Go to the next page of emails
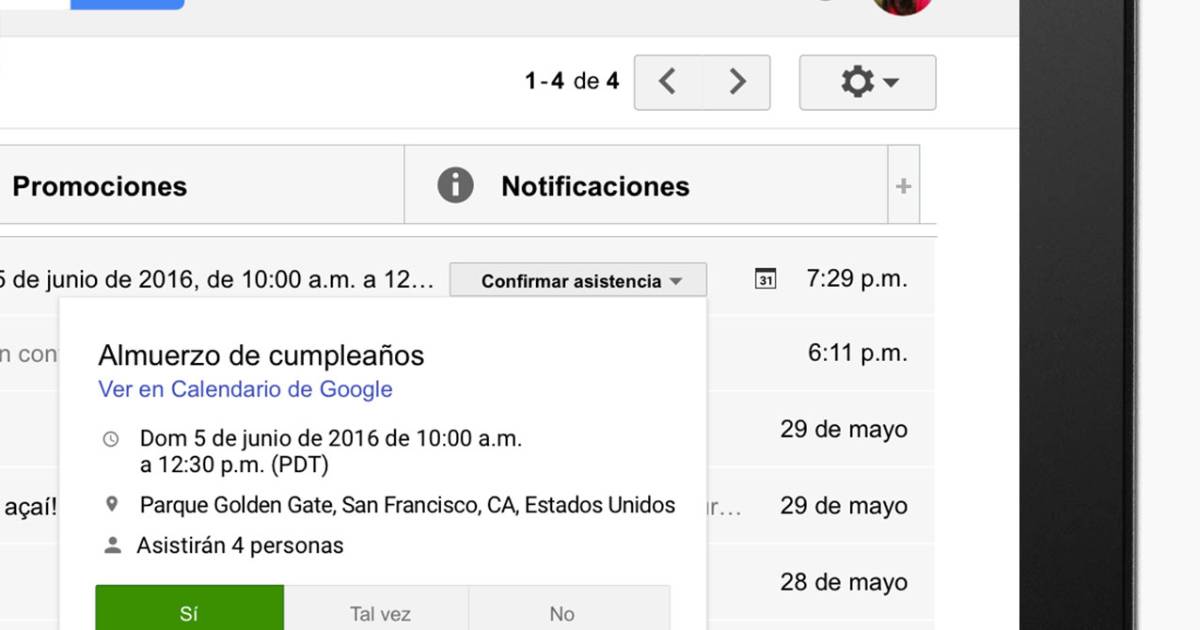 737,82
